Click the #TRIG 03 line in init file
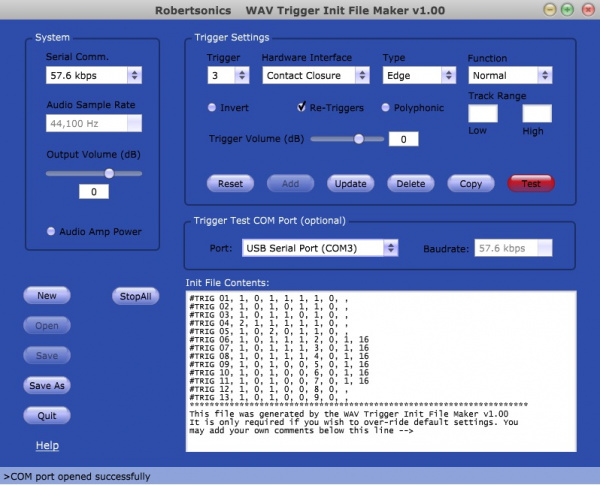The height and width of the screenshot is (485, 600). [x=269, y=315]
